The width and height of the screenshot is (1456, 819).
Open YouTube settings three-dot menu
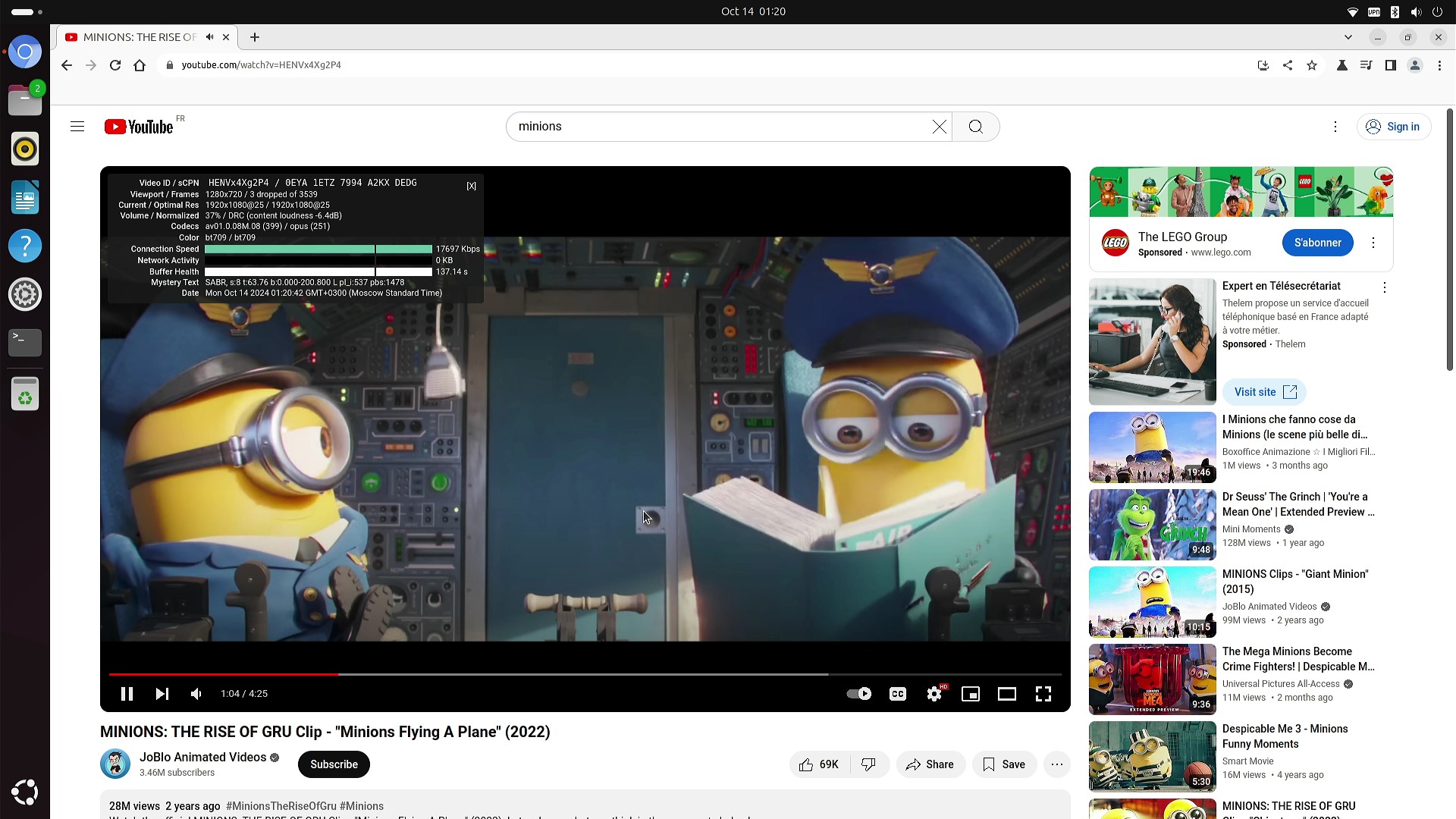click(1335, 127)
